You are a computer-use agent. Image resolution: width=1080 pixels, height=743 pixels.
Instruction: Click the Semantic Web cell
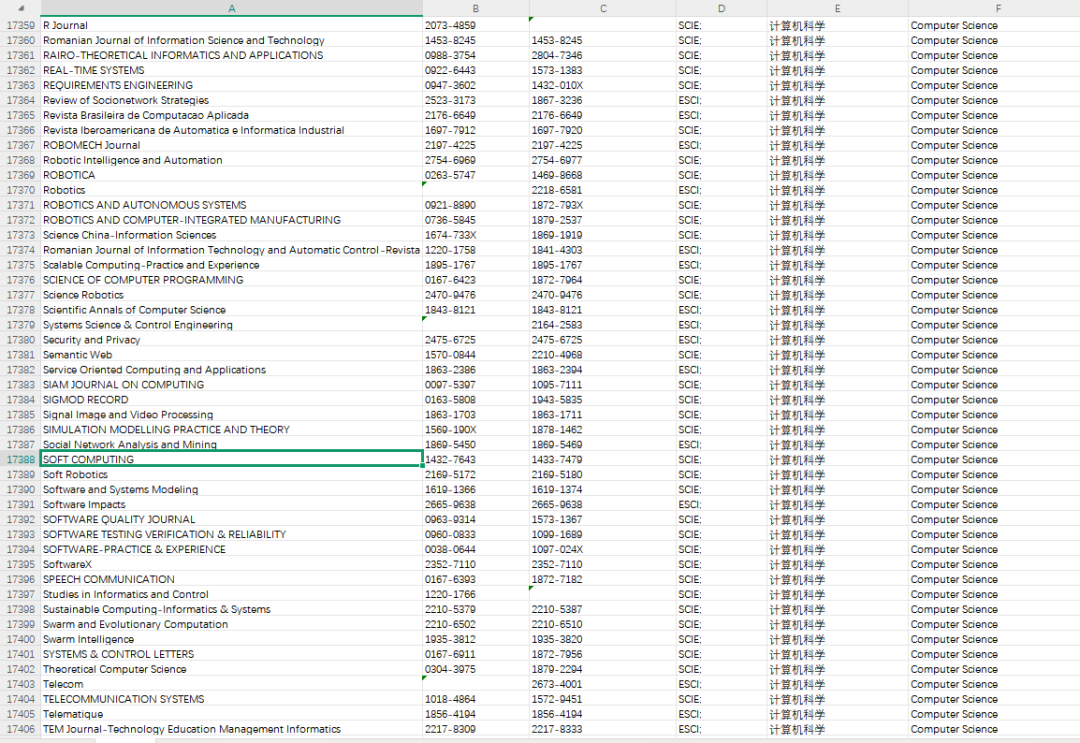[231, 355]
